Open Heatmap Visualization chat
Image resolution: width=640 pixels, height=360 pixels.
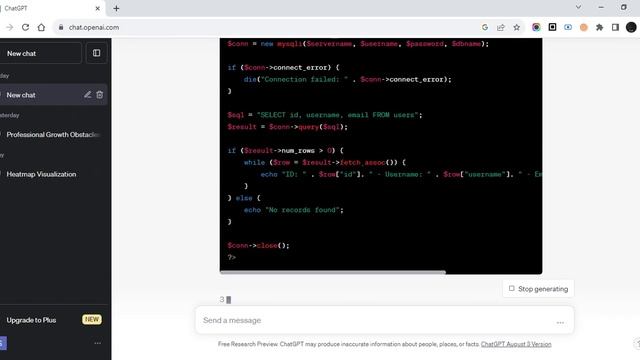point(41,174)
